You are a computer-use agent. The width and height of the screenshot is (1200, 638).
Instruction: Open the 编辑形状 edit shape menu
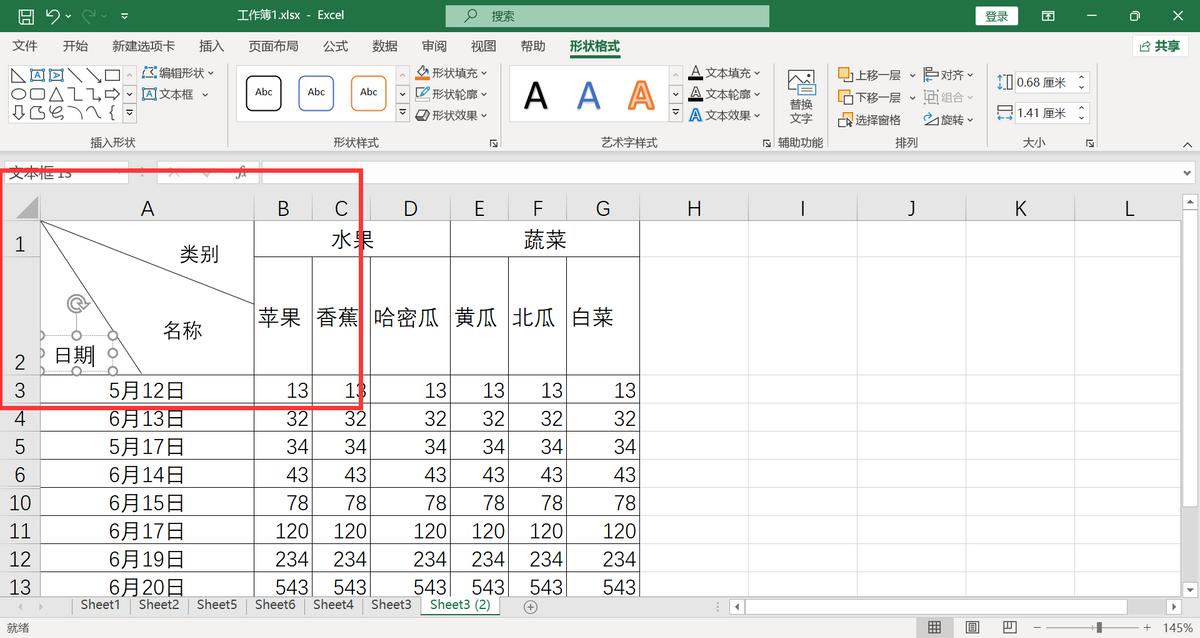pyautogui.click(x=168, y=73)
